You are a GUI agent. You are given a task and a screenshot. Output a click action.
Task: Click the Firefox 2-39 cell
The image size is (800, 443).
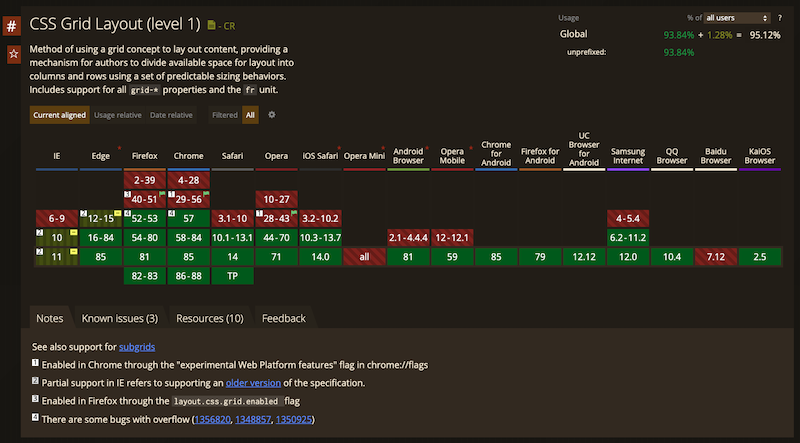[144, 180]
